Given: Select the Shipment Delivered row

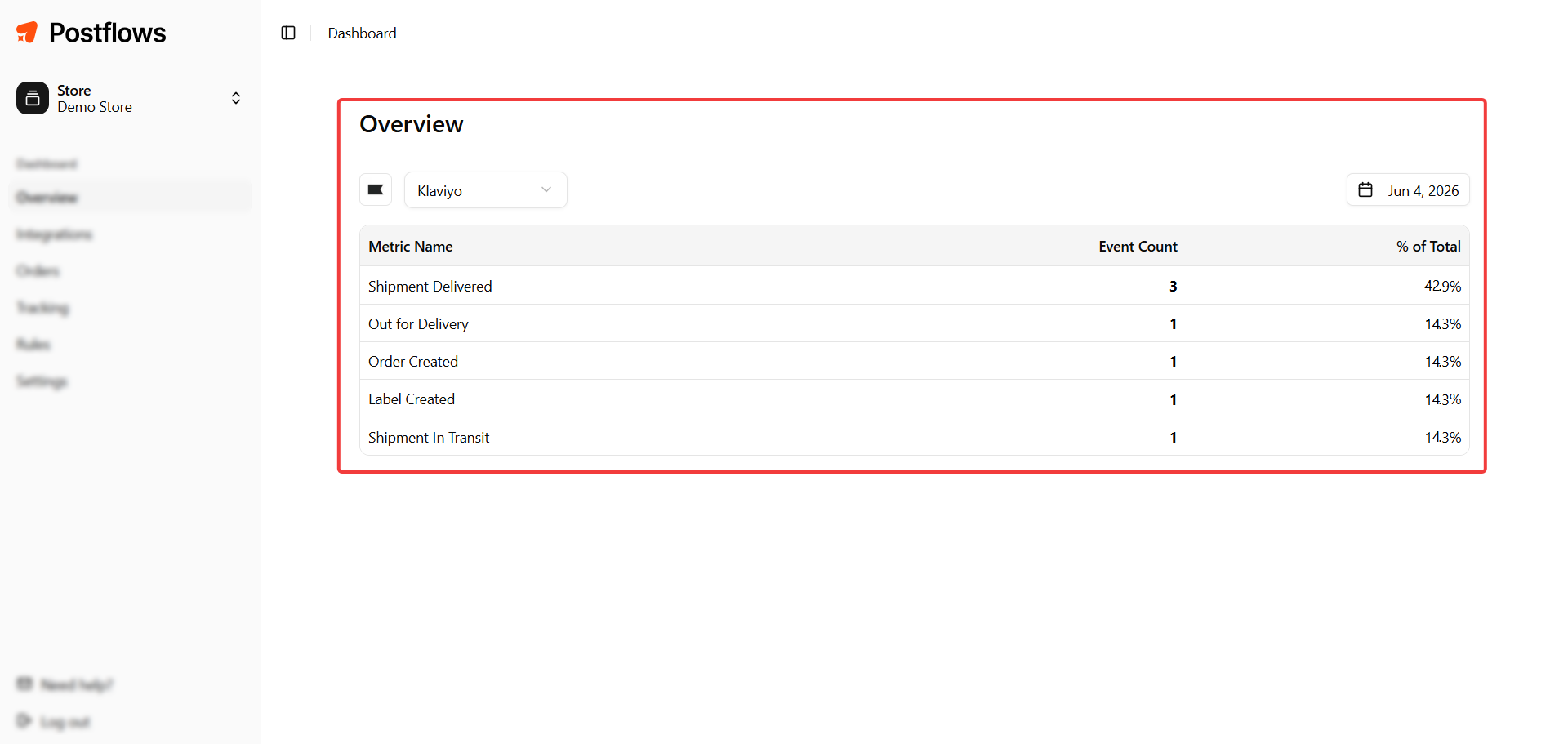Looking at the screenshot, I should (915, 286).
